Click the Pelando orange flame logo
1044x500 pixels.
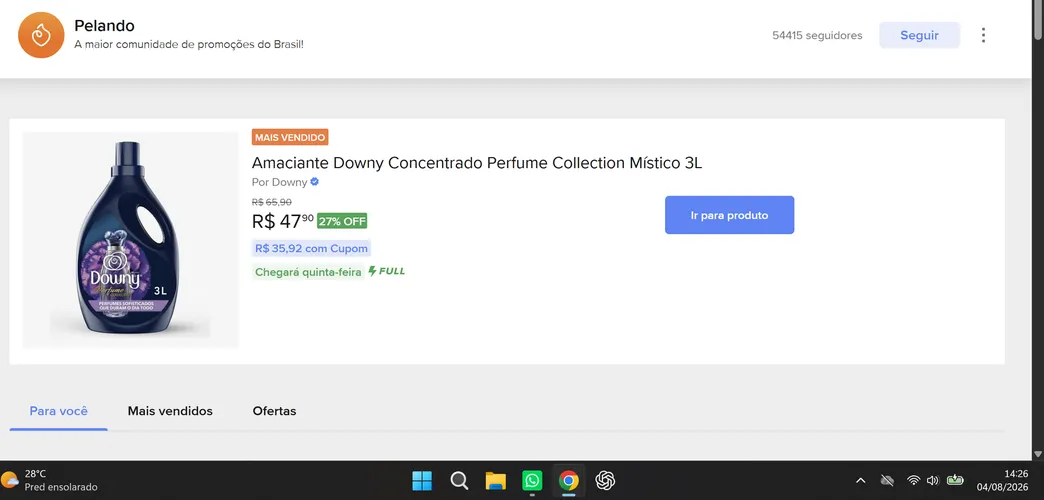[41, 35]
